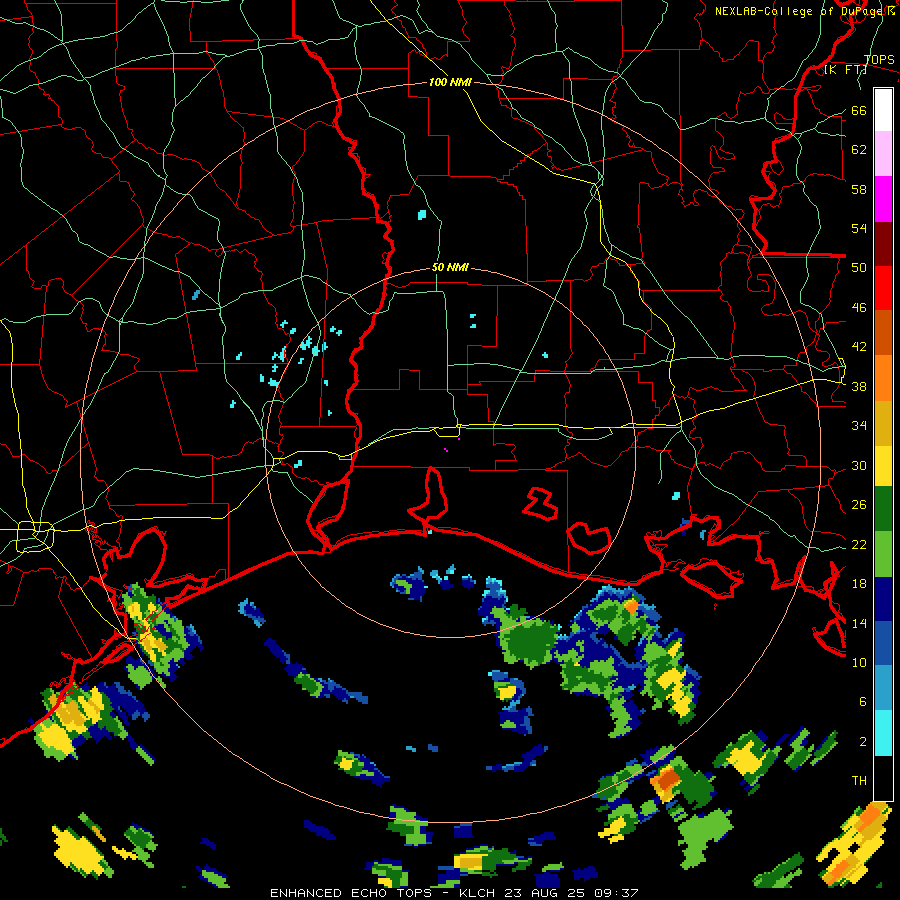This screenshot has height=900, width=900.
Task: Click the light pink legend swatch
Action: [883, 154]
